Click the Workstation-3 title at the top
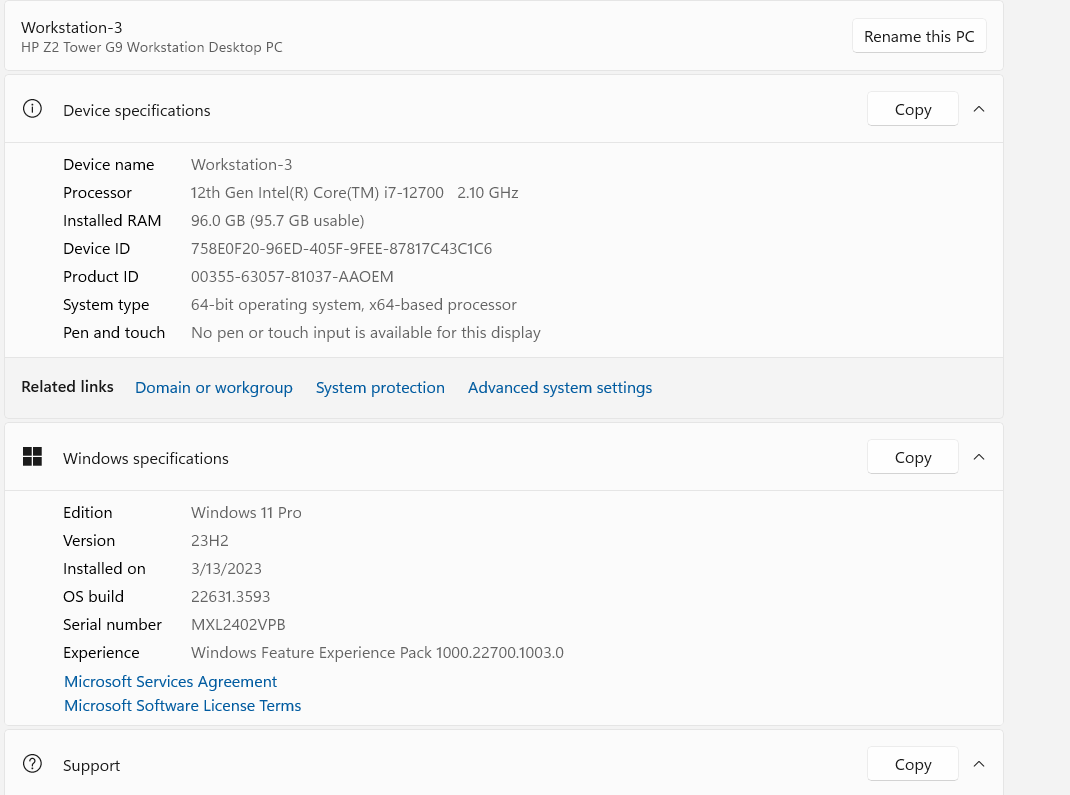 click(72, 27)
